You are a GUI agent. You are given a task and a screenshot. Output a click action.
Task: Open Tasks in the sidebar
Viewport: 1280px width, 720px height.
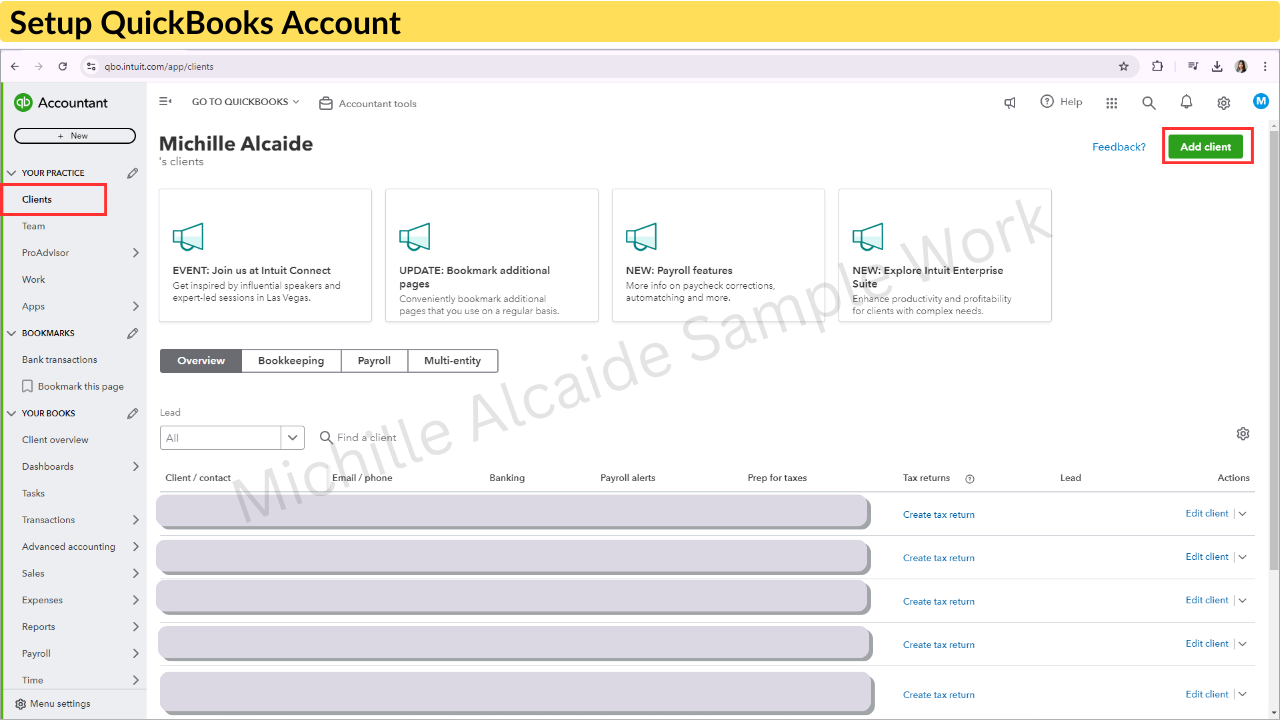pyautogui.click(x=34, y=493)
